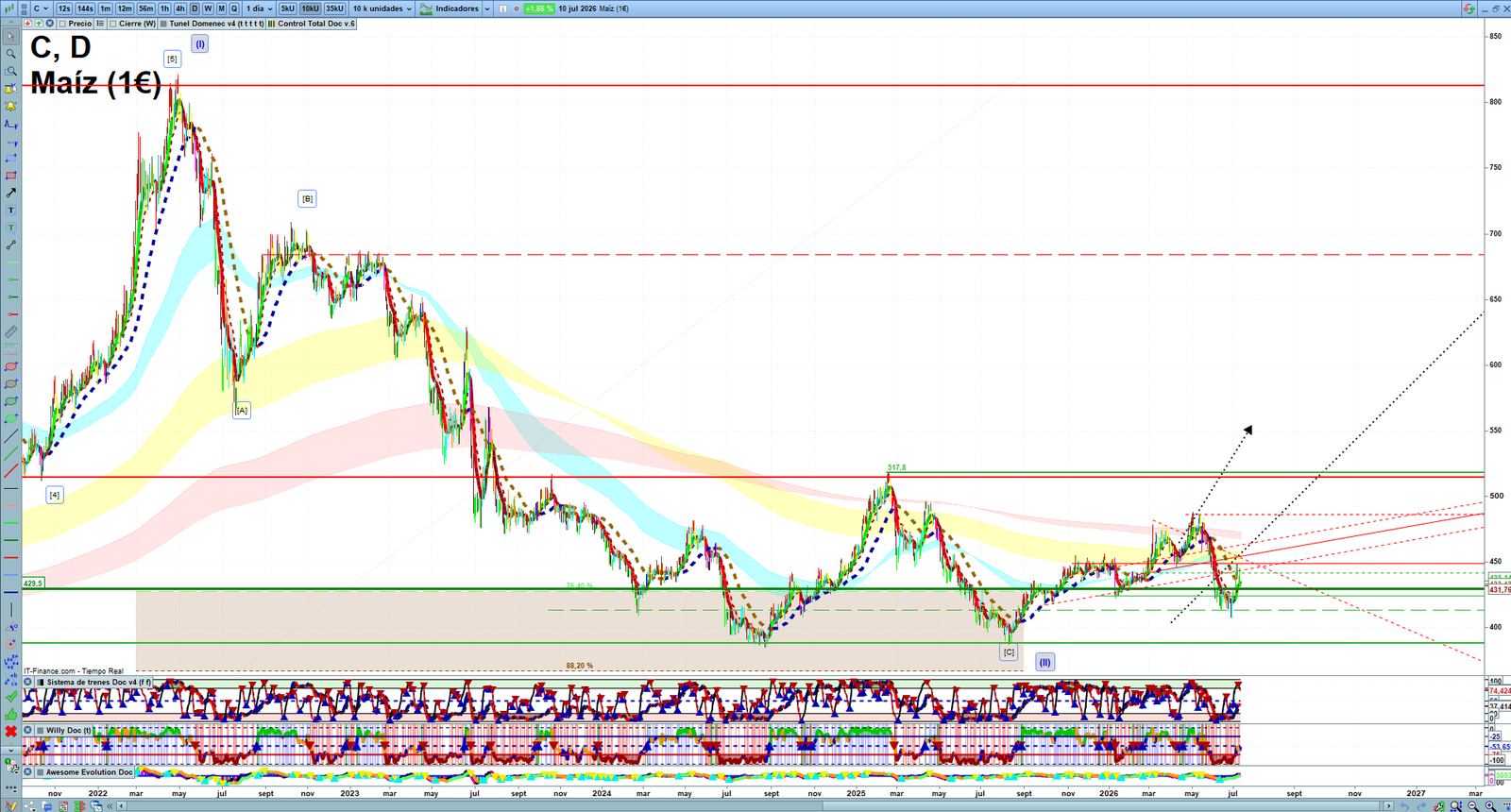Select the W weekly timeframe
Image resolution: width=1511 pixels, height=812 pixels.
(208, 8)
